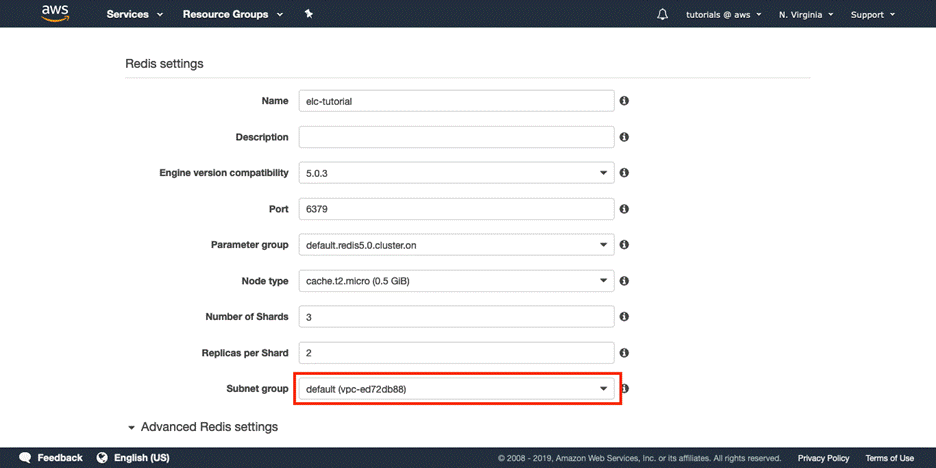Open the N. Virginia region menu

[x=808, y=15]
